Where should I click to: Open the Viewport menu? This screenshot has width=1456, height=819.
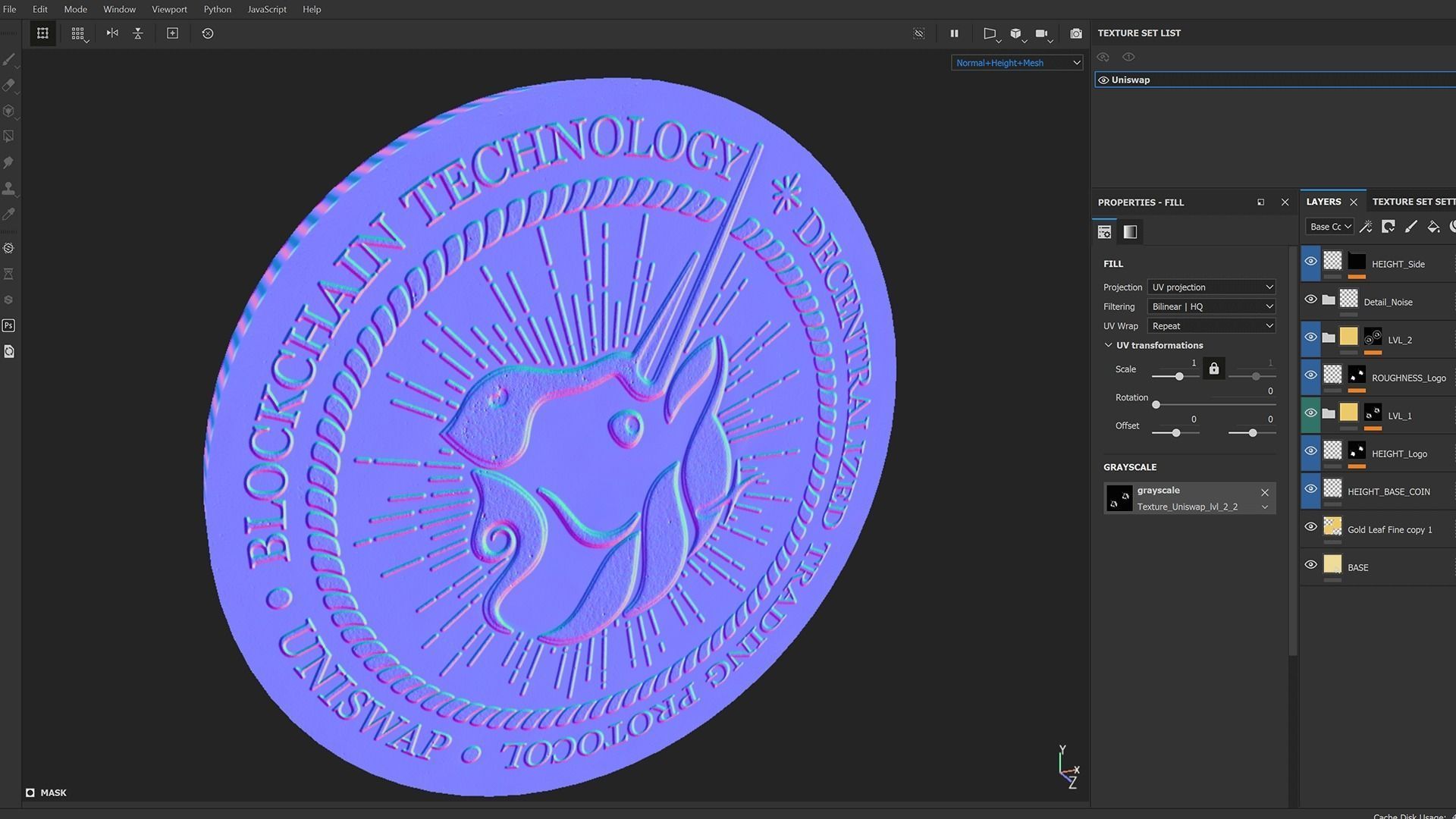pyautogui.click(x=169, y=9)
